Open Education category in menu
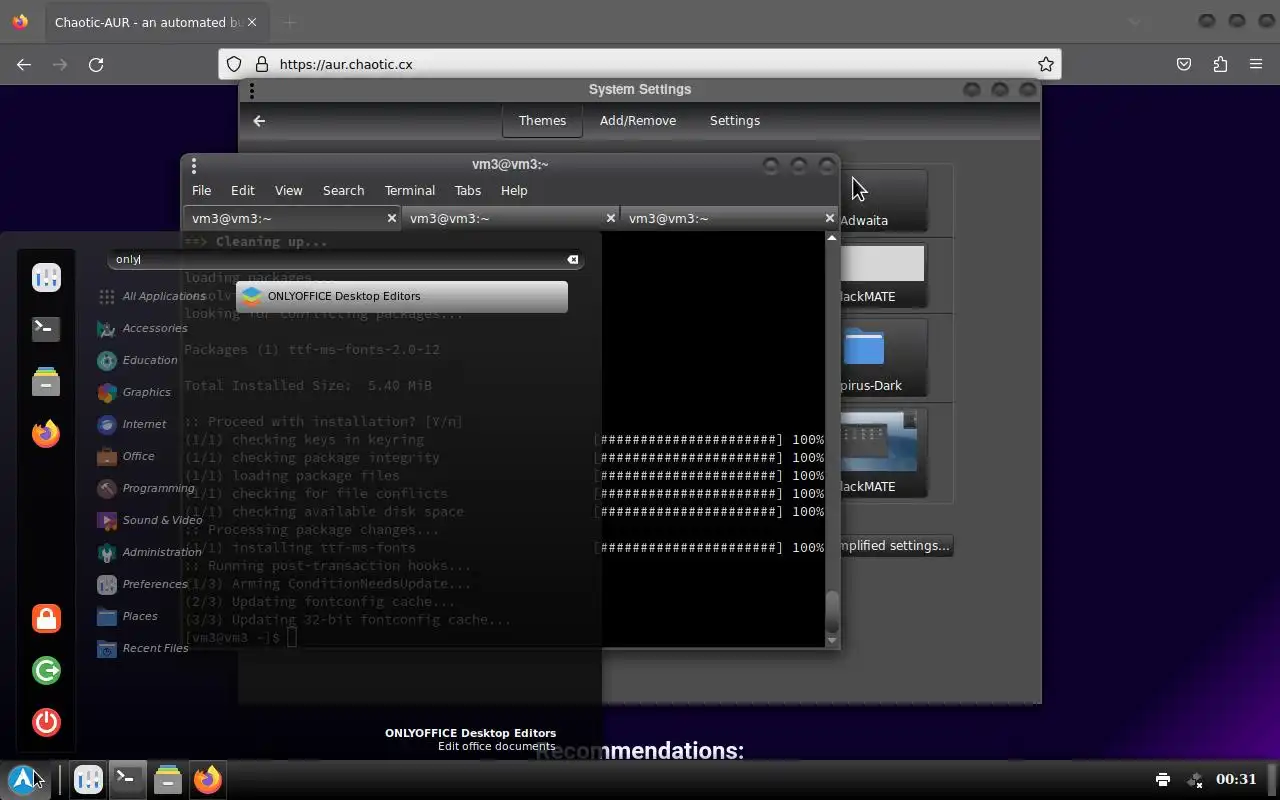Screen dimensions: 1280x800 pyautogui.click(x=137, y=360)
